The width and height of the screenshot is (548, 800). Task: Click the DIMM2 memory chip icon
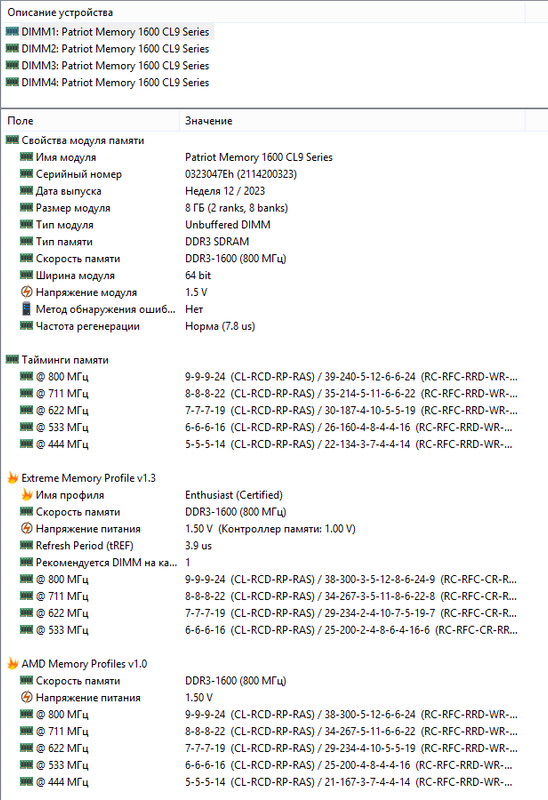pyautogui.click(x=12, y=48)
